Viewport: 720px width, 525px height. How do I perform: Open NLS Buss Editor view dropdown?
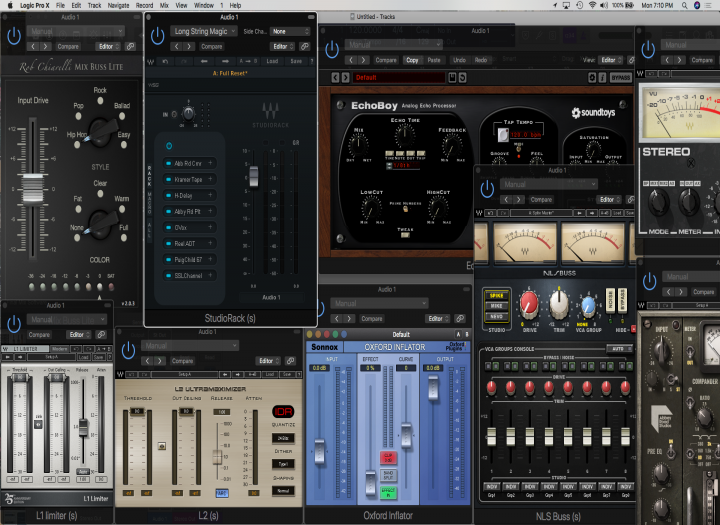coord(609,199)
